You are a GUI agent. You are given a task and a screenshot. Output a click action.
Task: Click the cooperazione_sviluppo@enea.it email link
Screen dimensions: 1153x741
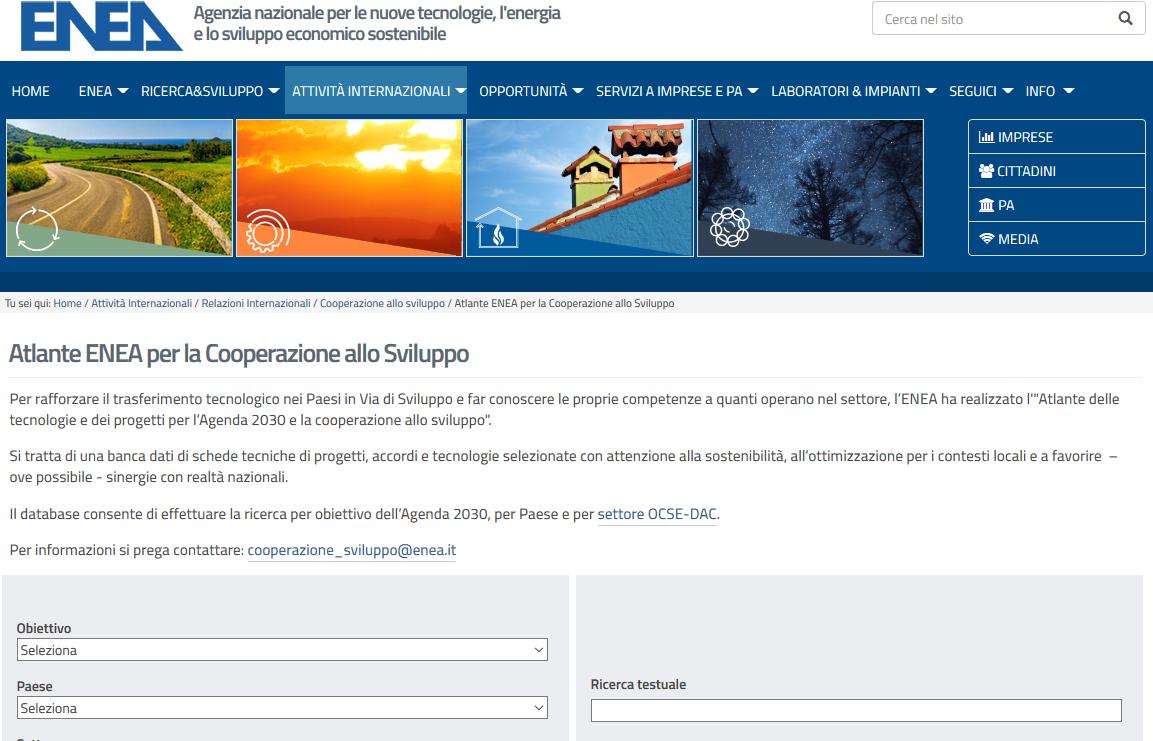pos(351,550)
